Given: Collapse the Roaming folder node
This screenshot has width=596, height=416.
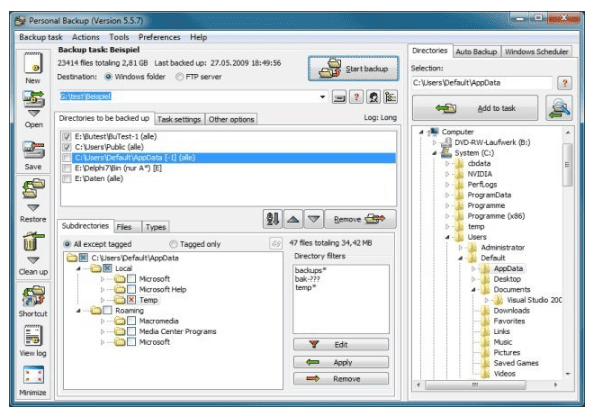Looking at the screenshot, I should pos(79,311).
